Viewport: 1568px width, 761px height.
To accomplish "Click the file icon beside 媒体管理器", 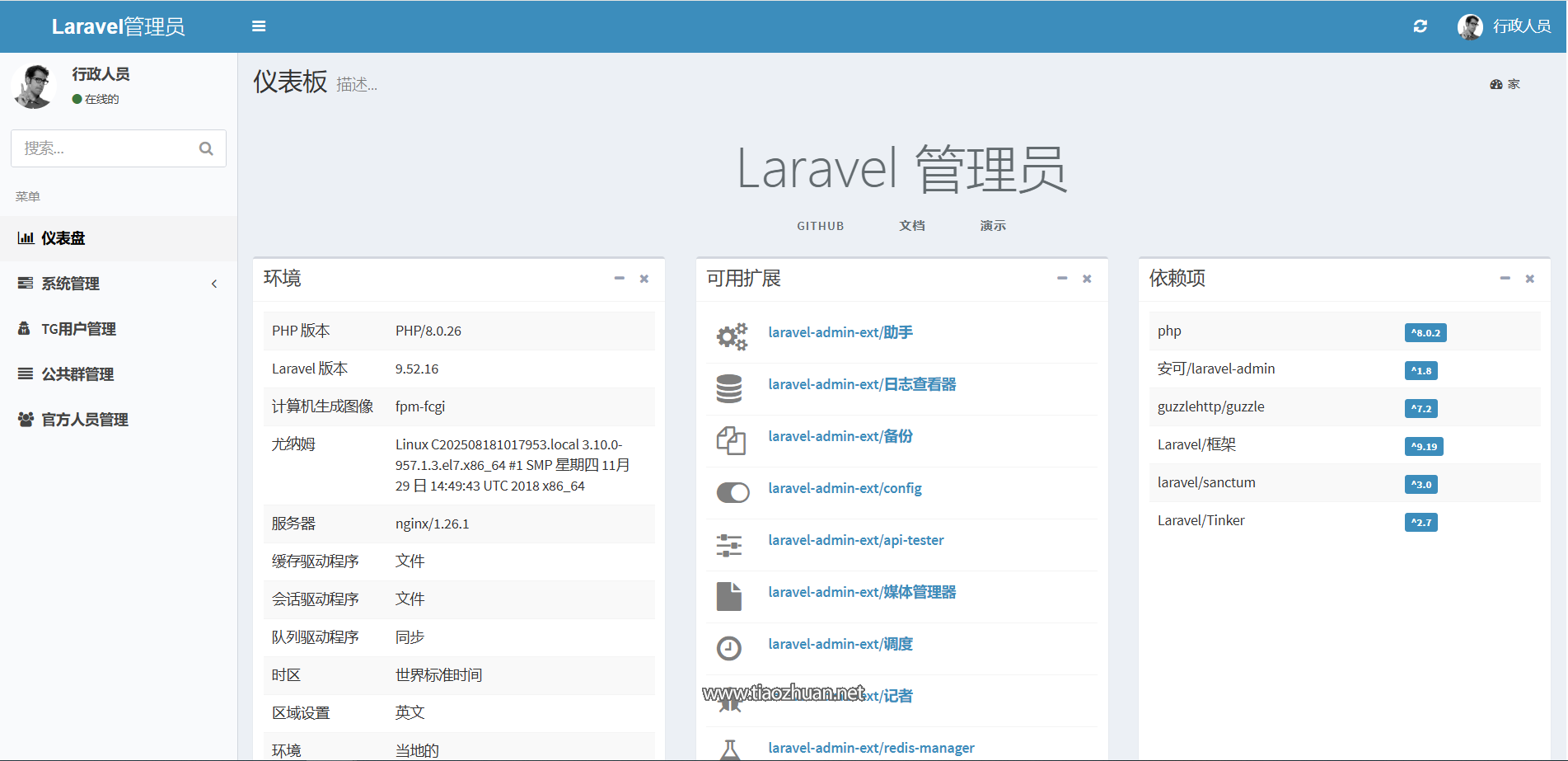I will 729,596.
